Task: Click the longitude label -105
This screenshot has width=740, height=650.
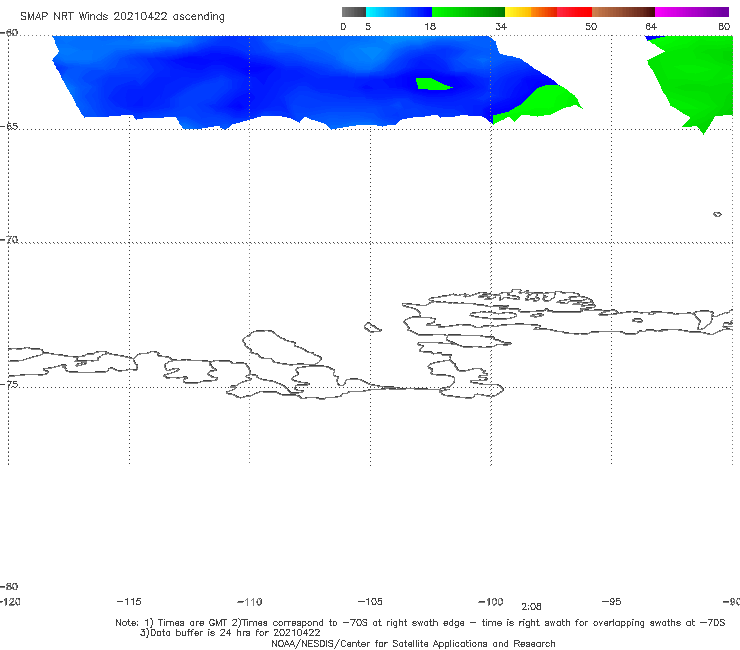Action: 370,601
